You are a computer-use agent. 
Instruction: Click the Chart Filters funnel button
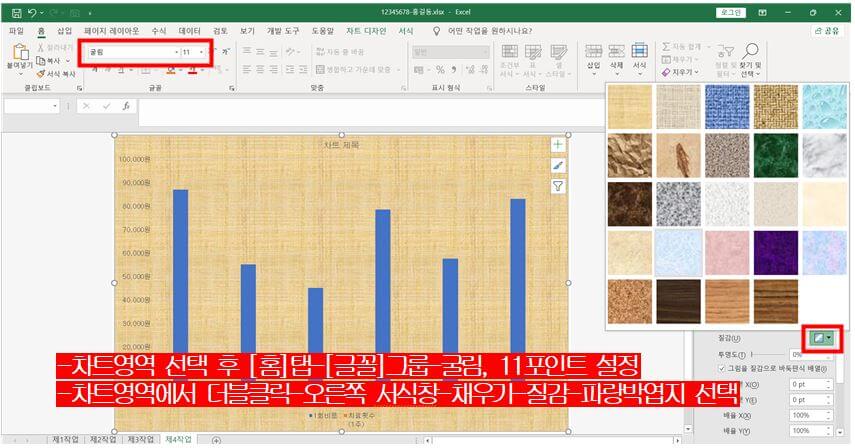coord(557,186)
